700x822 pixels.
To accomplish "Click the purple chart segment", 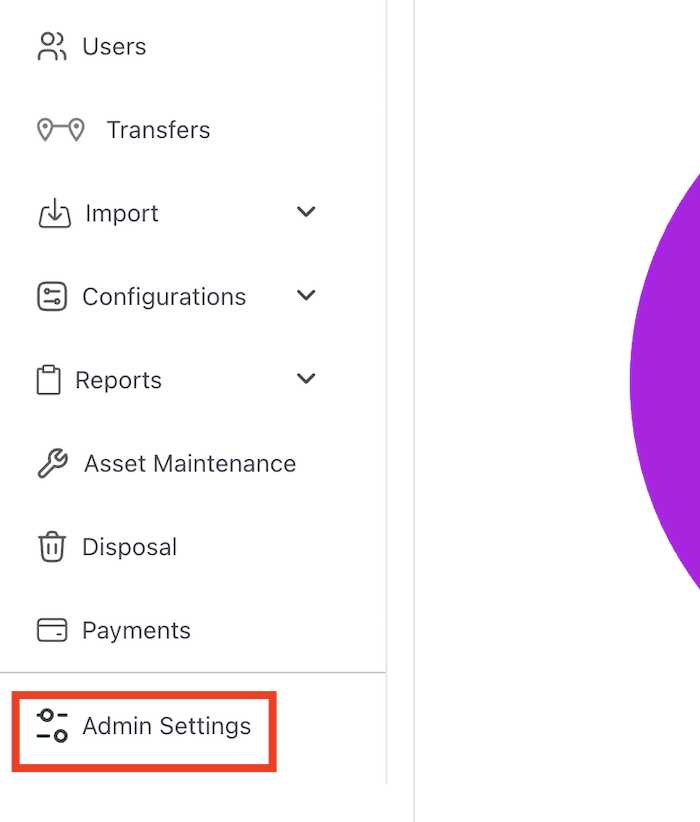I will (x=670, y=380).
